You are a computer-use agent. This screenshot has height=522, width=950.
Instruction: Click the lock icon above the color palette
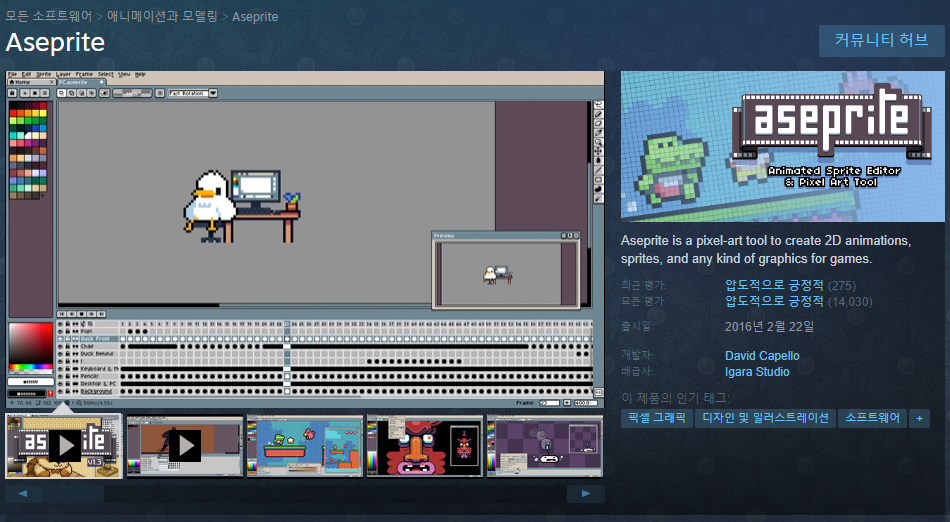[12, 93]
